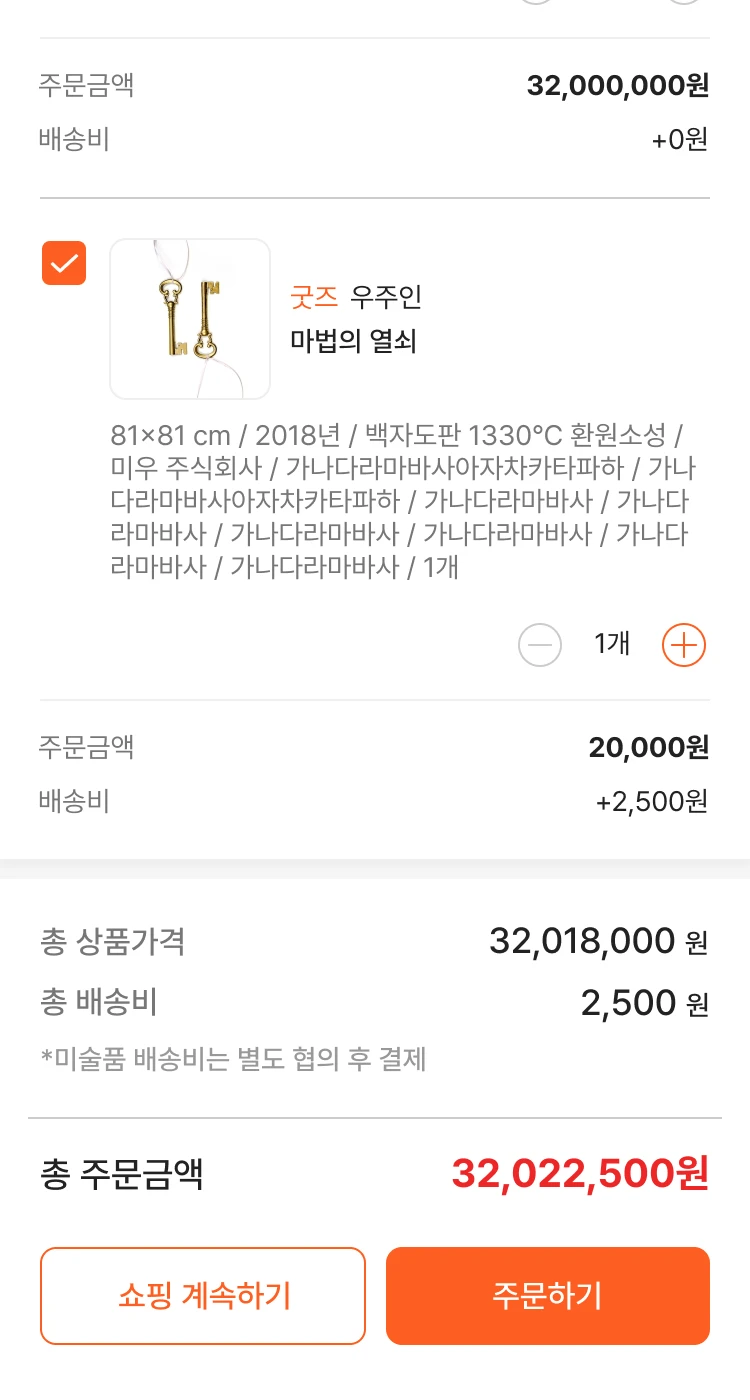Tap the +0원 shipping fee
This screenshot has height=1400, width=750.
(x=679, y=139)
